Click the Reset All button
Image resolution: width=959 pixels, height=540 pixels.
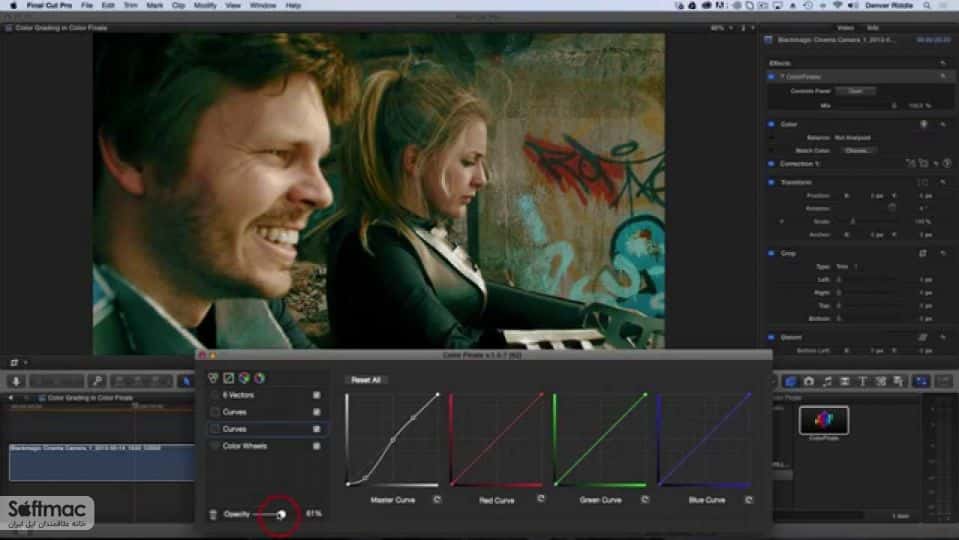[x=366, y=380]
